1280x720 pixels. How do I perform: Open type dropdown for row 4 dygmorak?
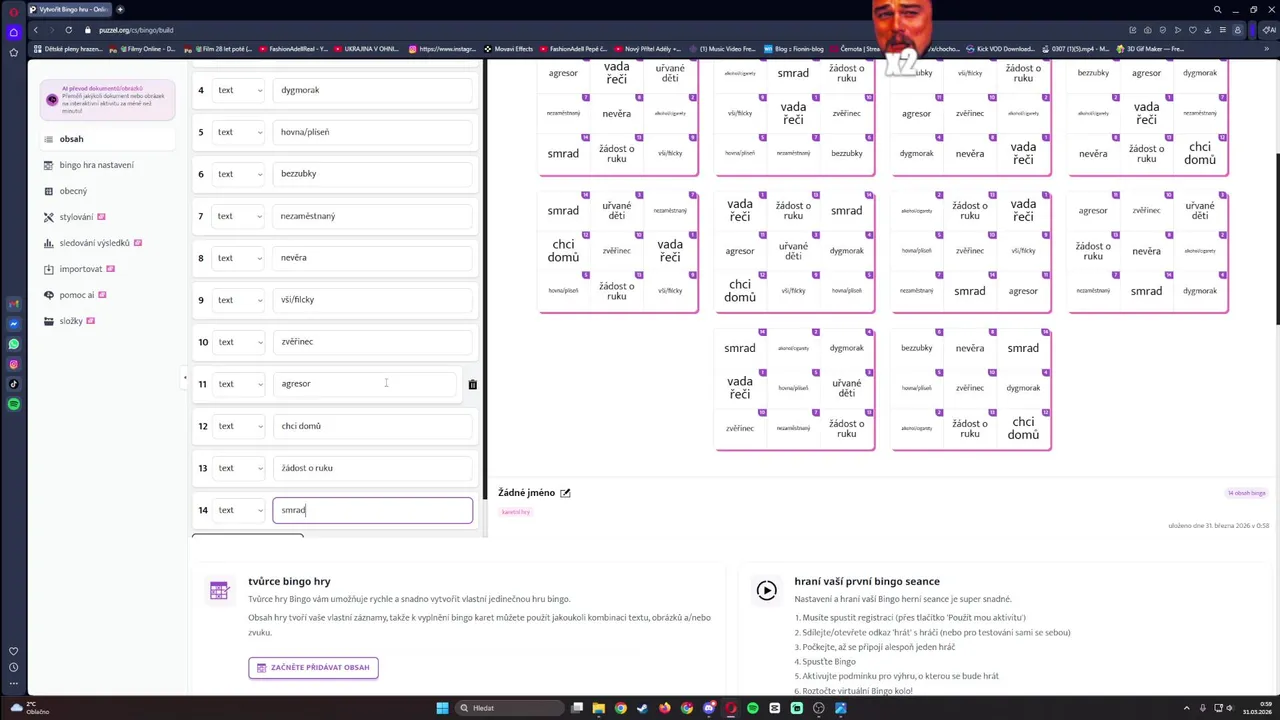239,90
